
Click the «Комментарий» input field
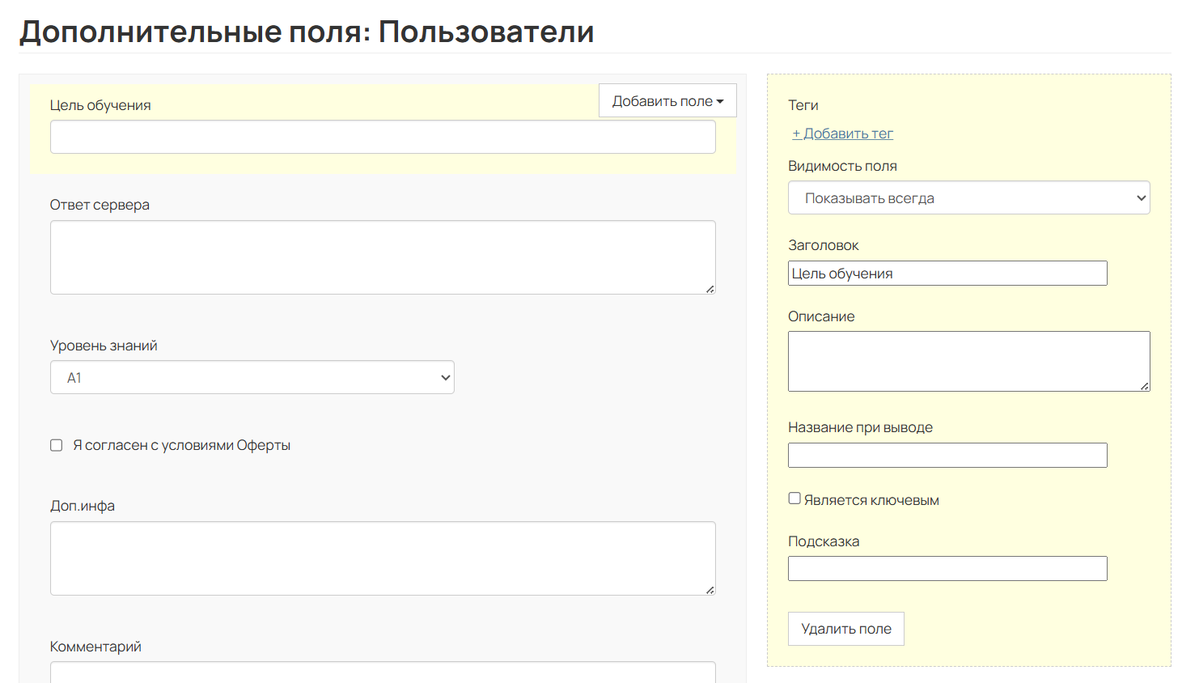(383, 674)
